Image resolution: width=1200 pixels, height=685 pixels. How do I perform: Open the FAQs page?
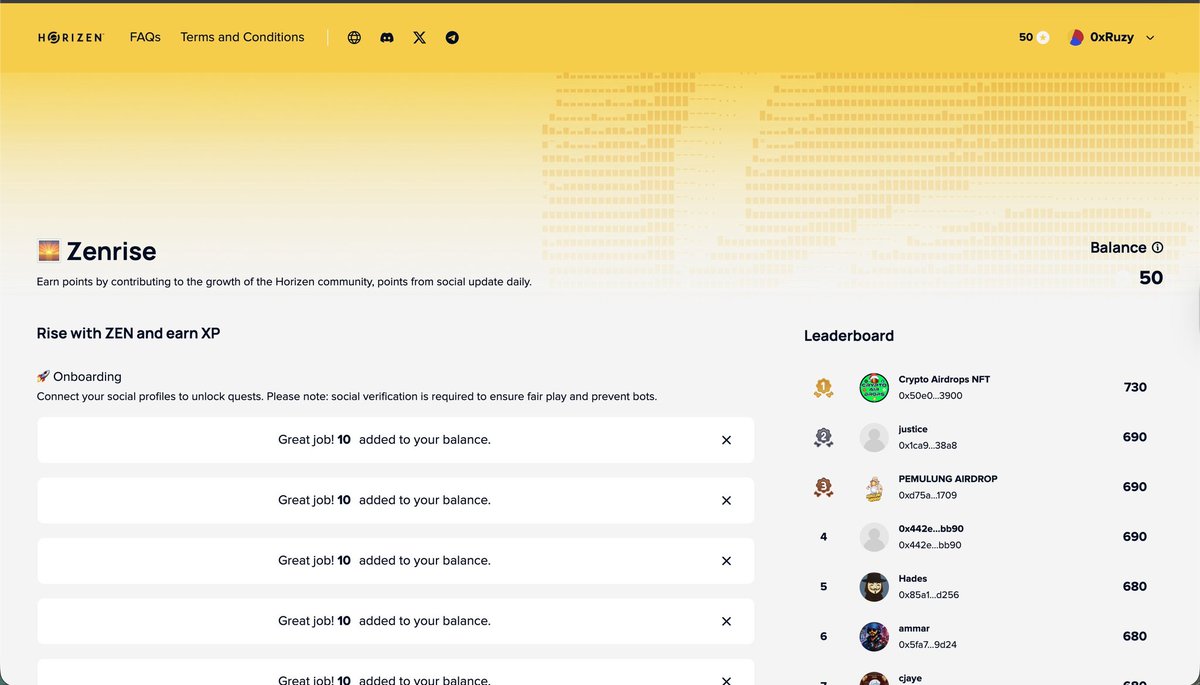pos(145,37)
